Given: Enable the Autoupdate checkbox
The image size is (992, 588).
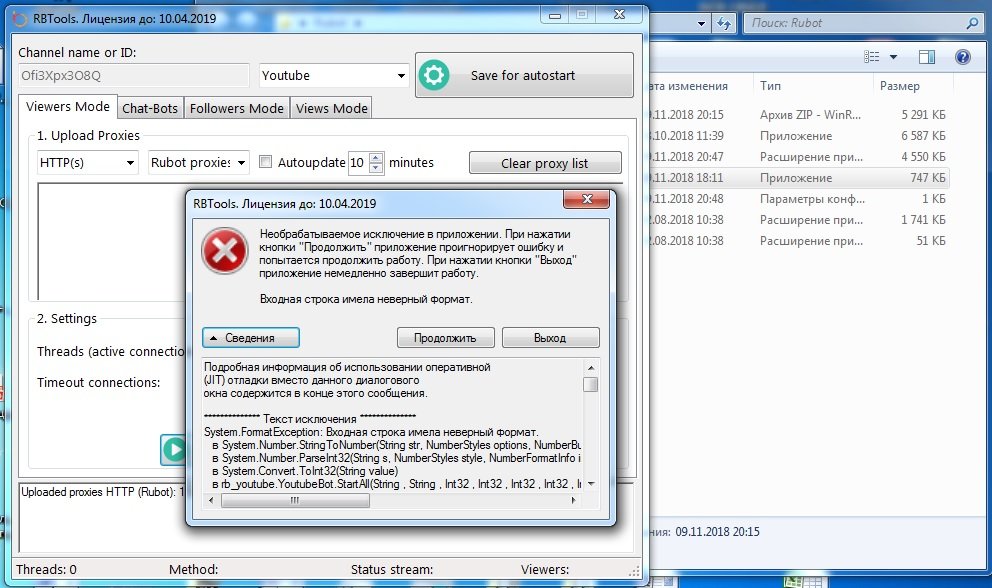Looking at the screenshot, I should [266, 162].
